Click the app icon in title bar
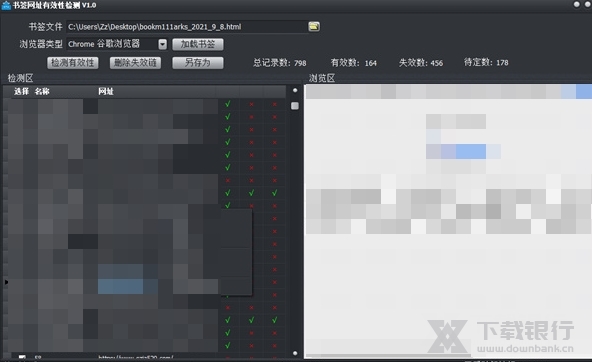 (x=6, y=5)
